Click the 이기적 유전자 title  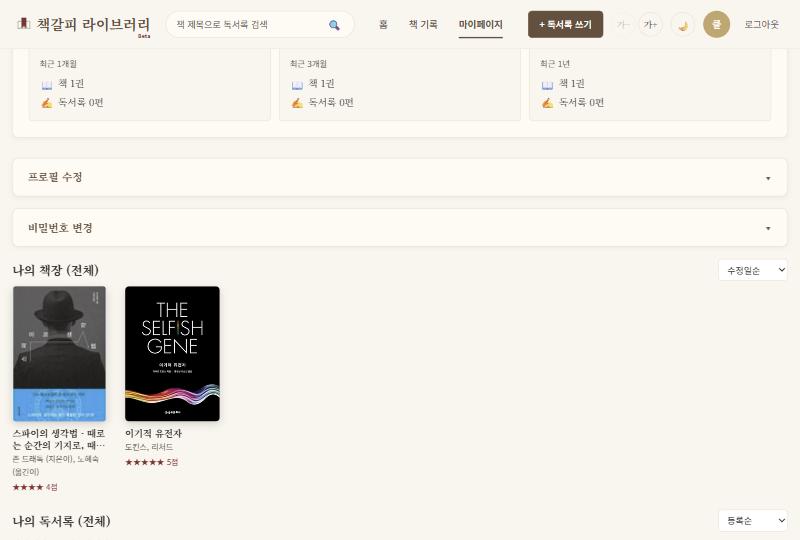pyautogui.click(x=153, y=433)
